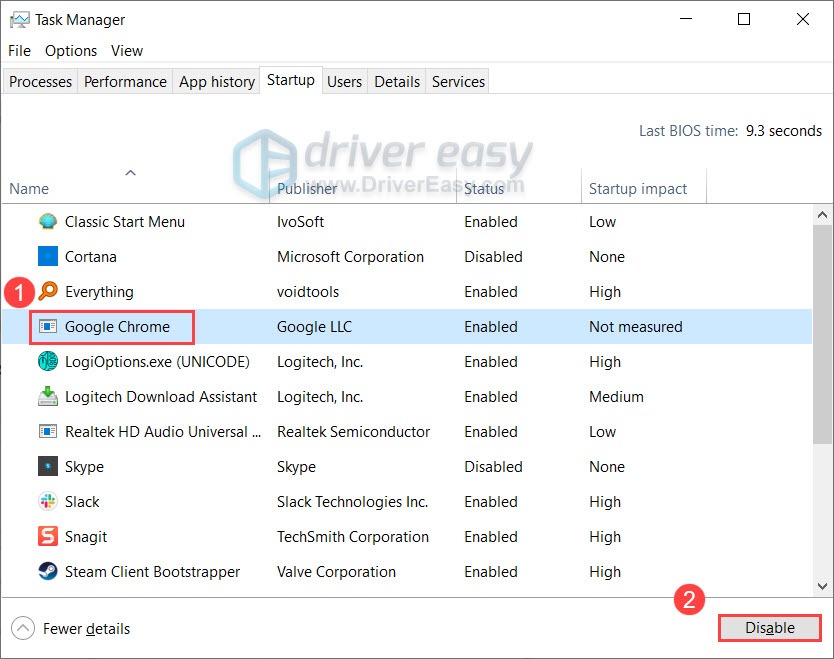
Task: Switch to the Performance tab
Action: [124, 81]
